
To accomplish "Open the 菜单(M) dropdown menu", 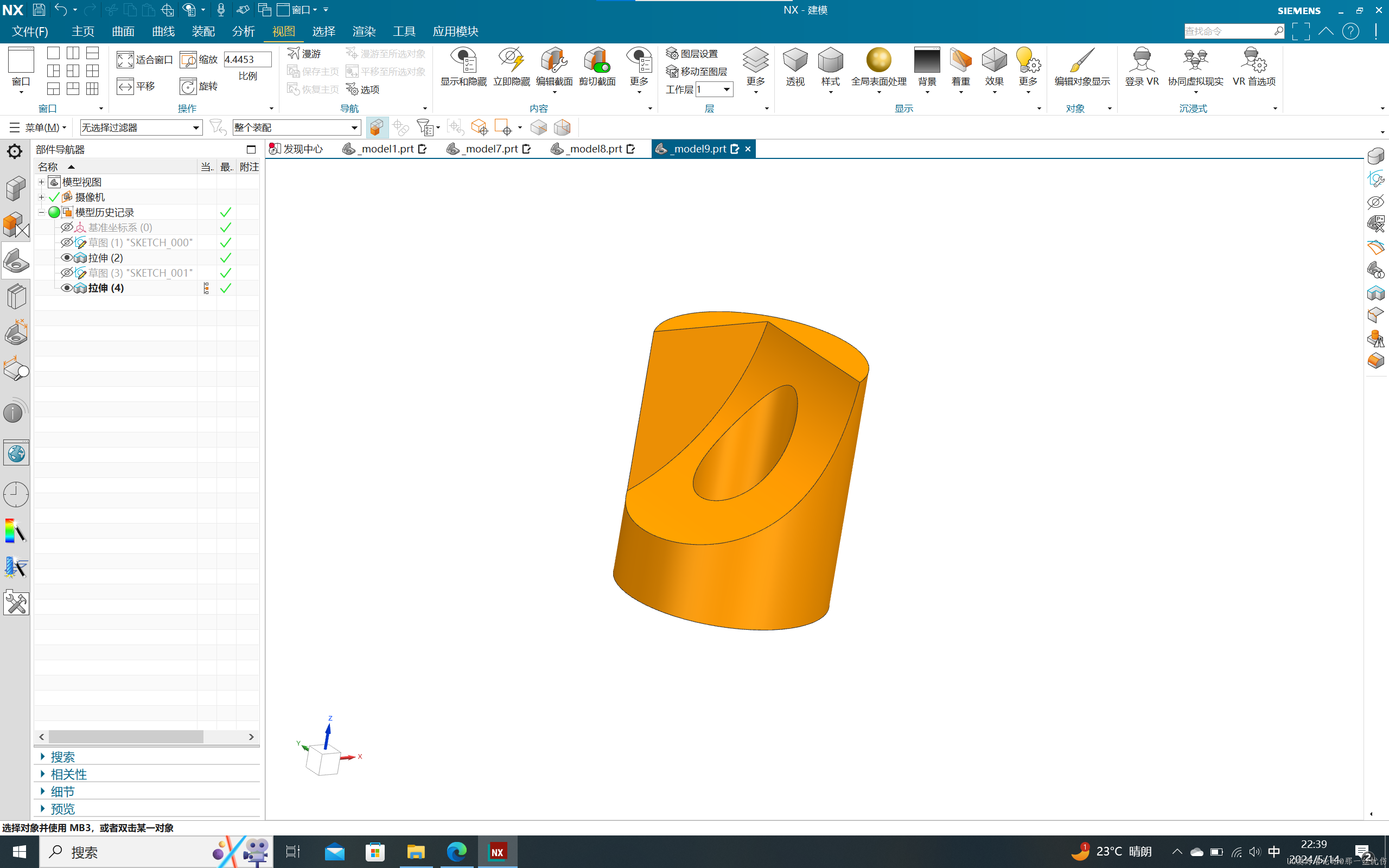I will [x=39, y=127].
